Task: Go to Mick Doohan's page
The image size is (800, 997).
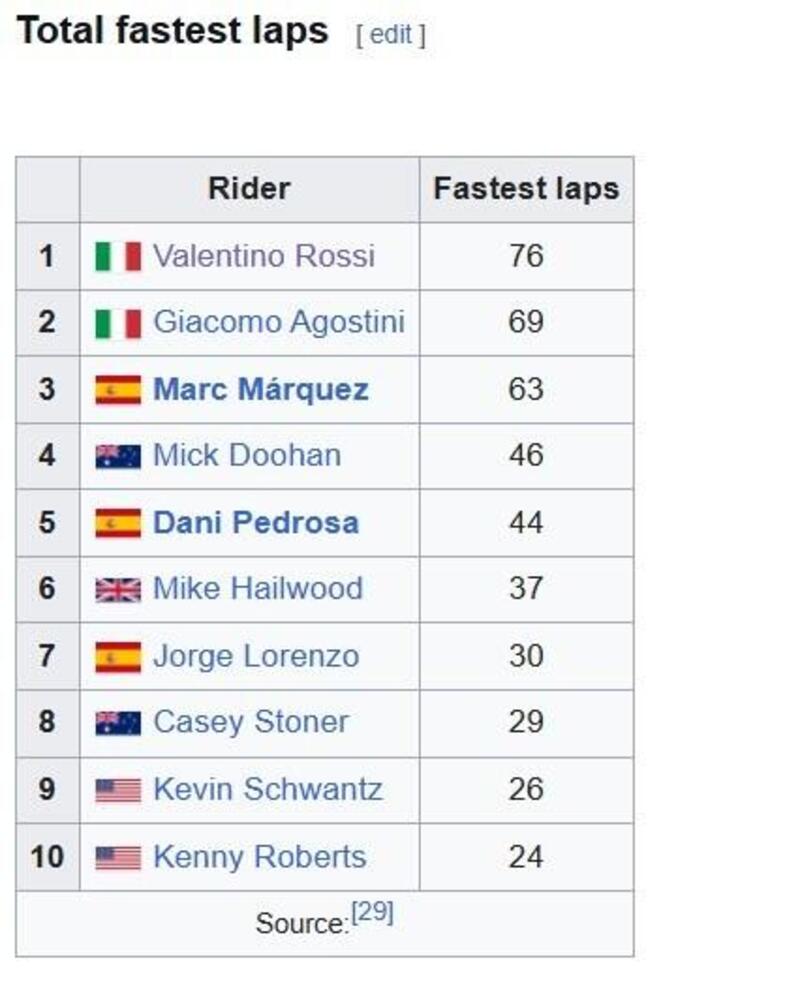Action: (x=247, y=456)
